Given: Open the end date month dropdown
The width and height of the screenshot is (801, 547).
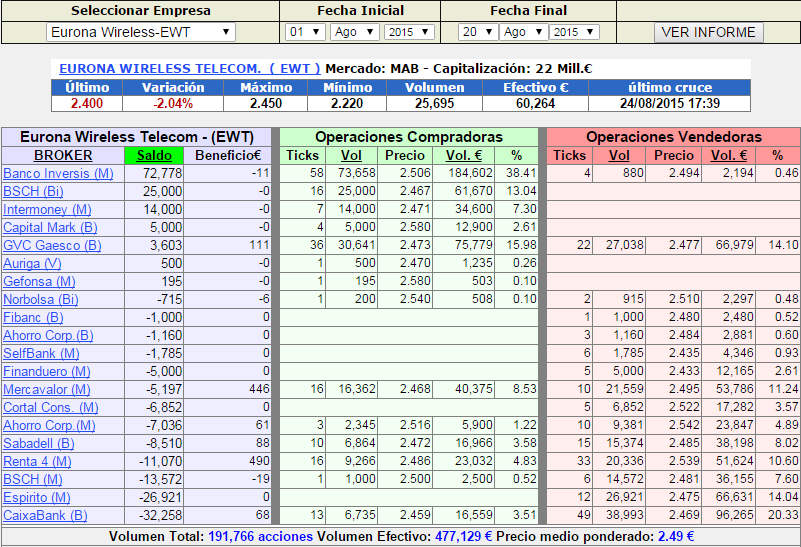Looking at the screenshot, I should pyautogui.click(x=524, y=32).
